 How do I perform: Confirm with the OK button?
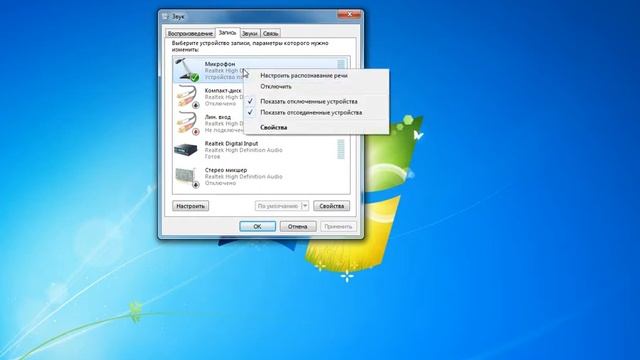pyautogui.click(x=258, y=227)
